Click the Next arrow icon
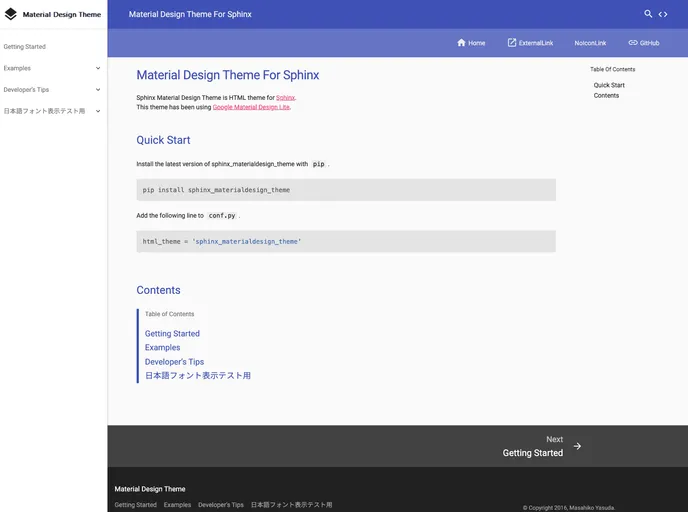 click(577, 446)
